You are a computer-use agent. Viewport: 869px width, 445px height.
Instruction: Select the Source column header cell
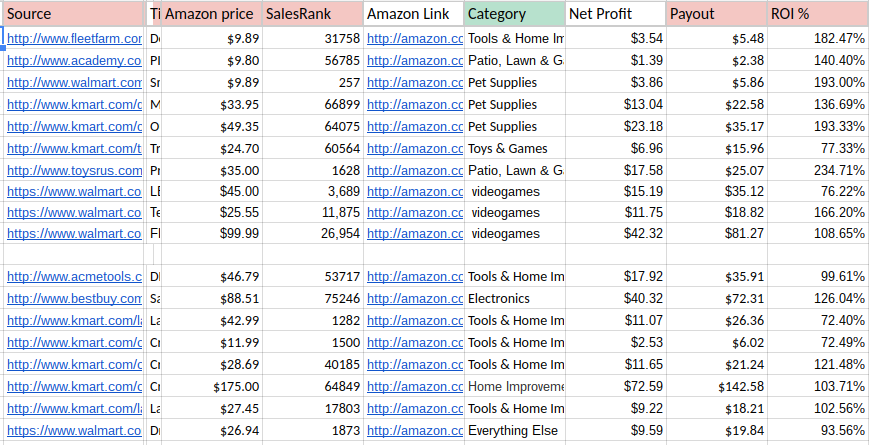coord(74,14)
